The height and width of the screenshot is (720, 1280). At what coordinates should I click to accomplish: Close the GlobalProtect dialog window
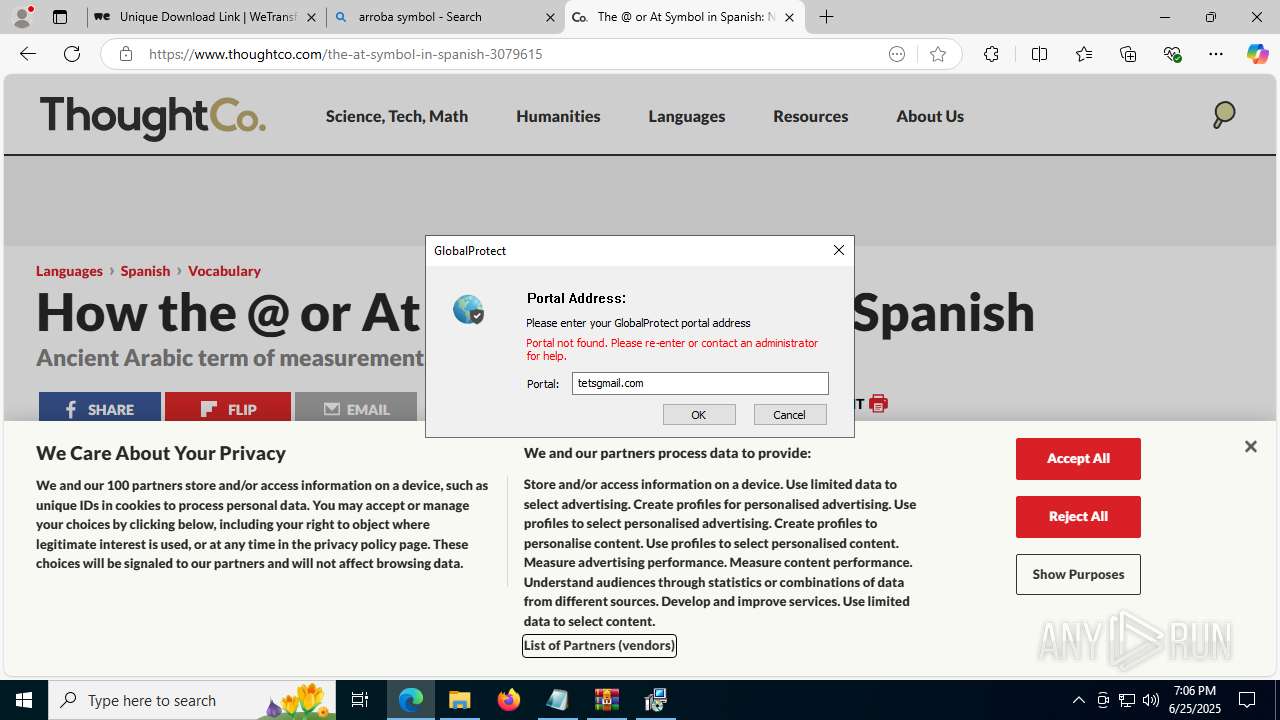(839, 250)
